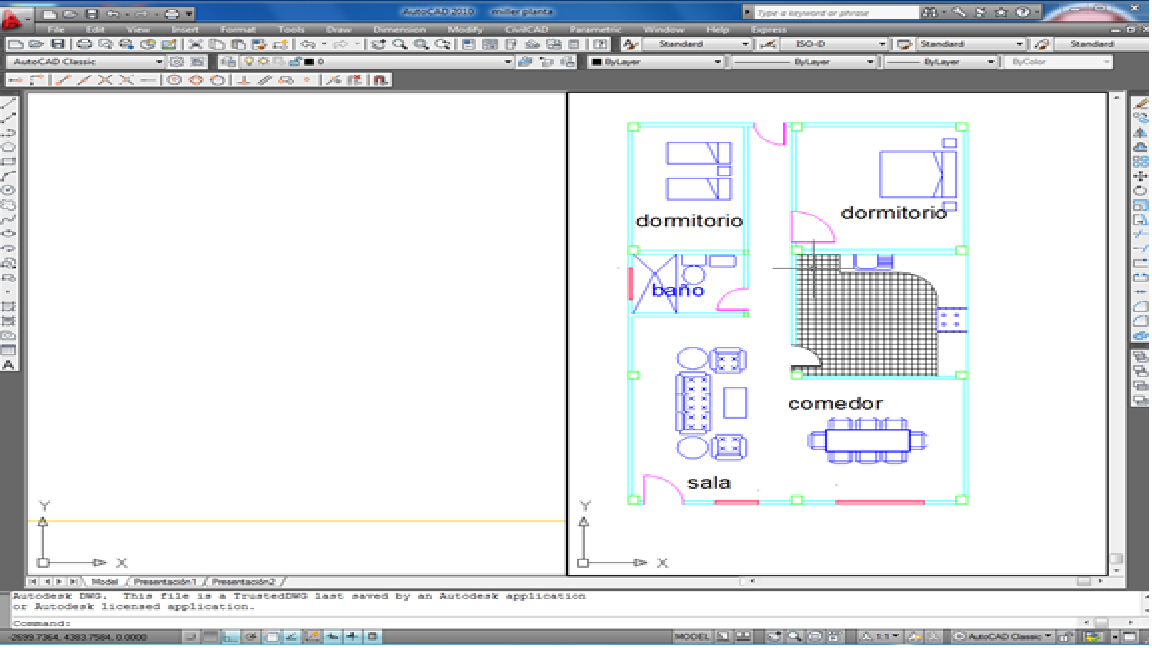1152x648 pixels.
Task: Open the Layer control dropdown
Action: pos(508,60)
